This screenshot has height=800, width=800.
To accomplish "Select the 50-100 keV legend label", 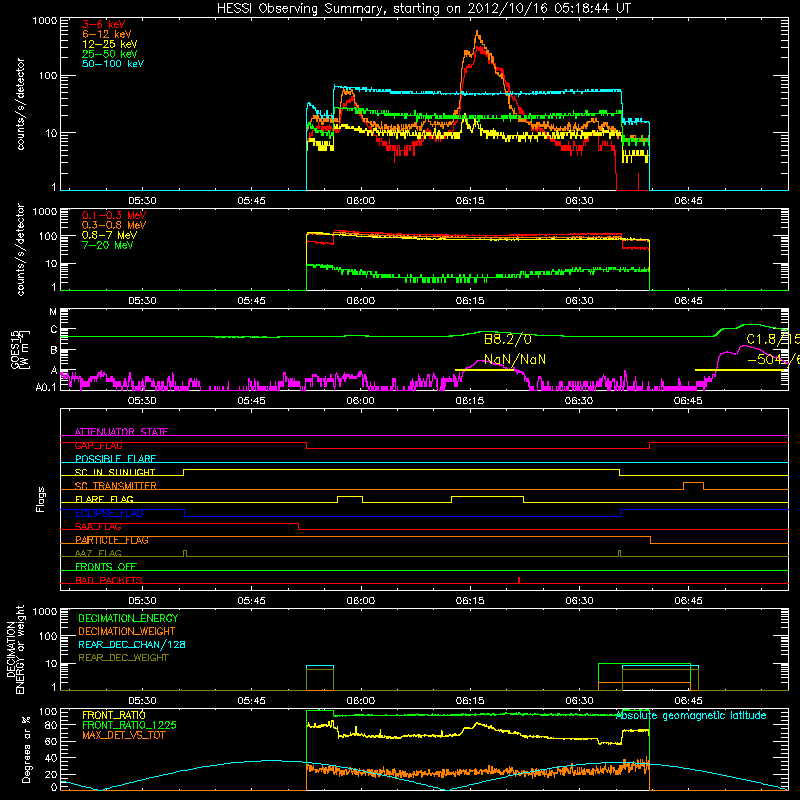I will [x=113, y=64].
